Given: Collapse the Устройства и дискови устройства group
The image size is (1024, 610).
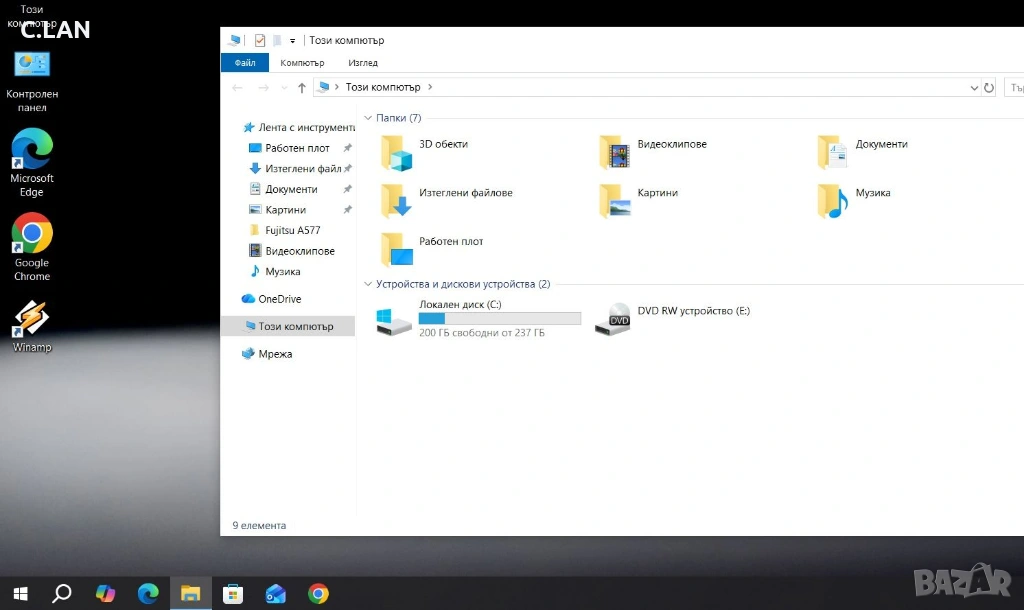Looking at the screenshot, I should click(x=368, y=284).
